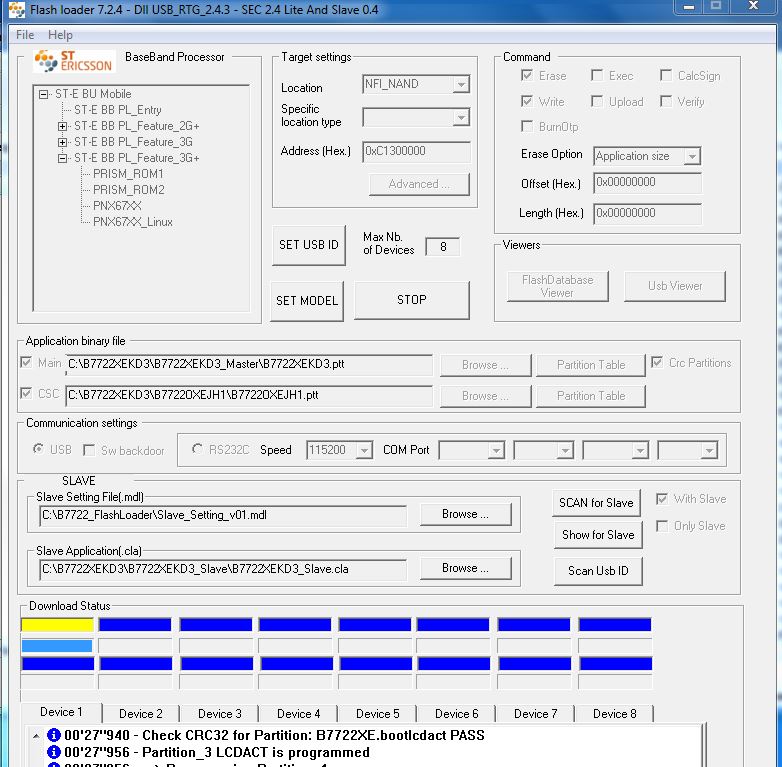The height and width of the screenshot is (767, 782).
Task: Click the Show for Slave button
Action: click(598, 535)
